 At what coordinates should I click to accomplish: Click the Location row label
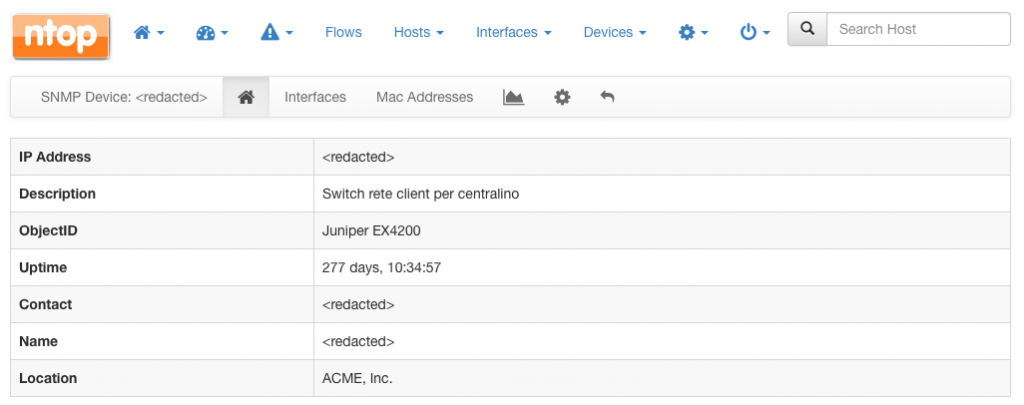48,378
